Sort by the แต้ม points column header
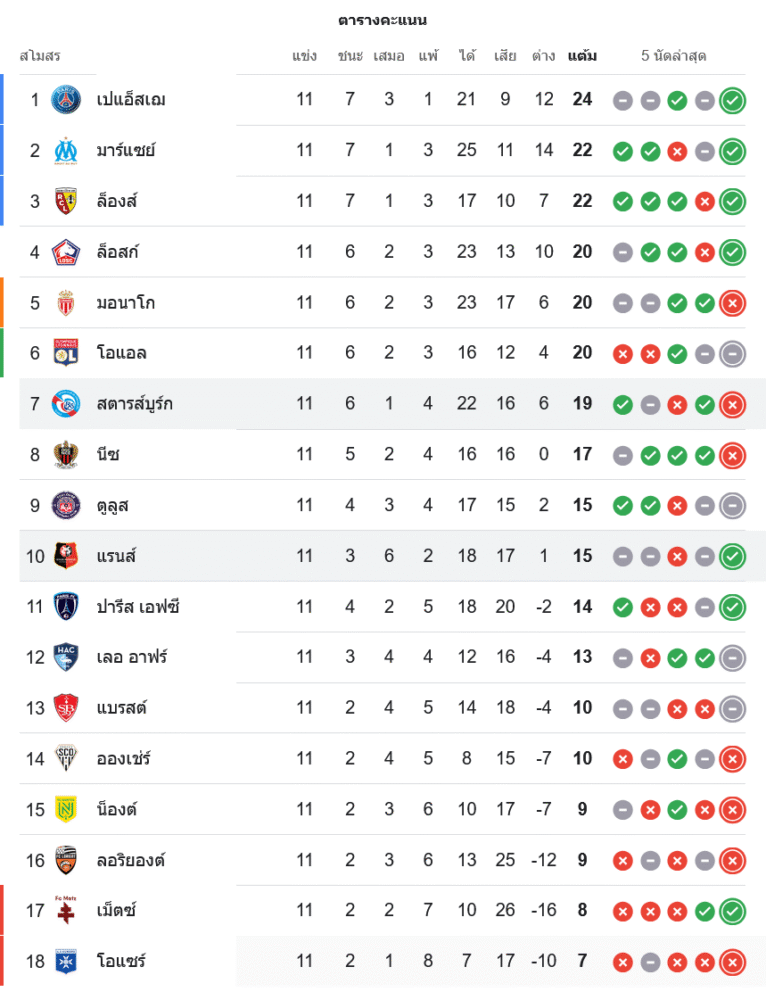 coord(582,56)
